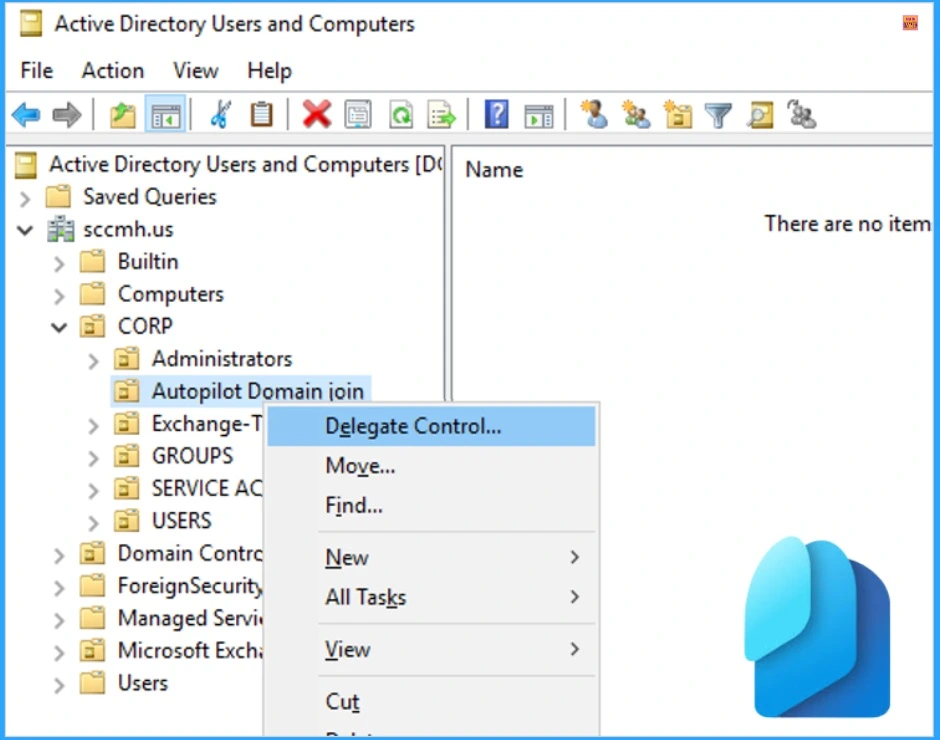This screenshot has width=940, height=740.
Task: Open the Help menu
Action: [269, 71]
